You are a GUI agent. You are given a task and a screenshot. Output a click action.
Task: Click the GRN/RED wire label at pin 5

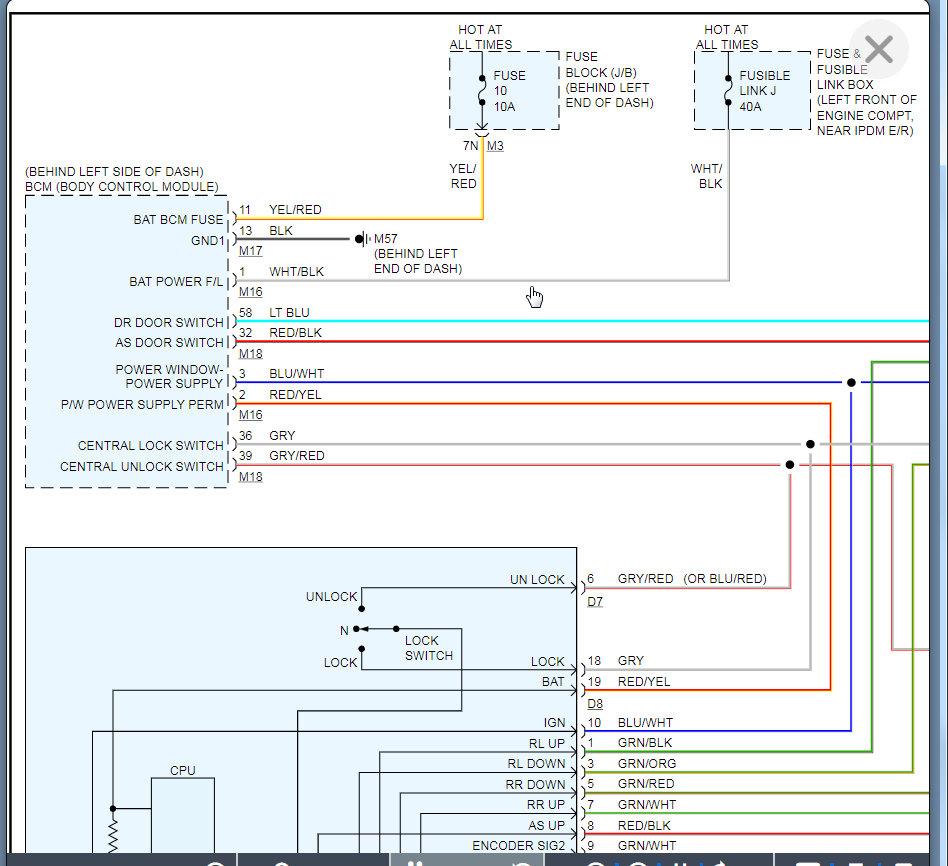(646, 784)
